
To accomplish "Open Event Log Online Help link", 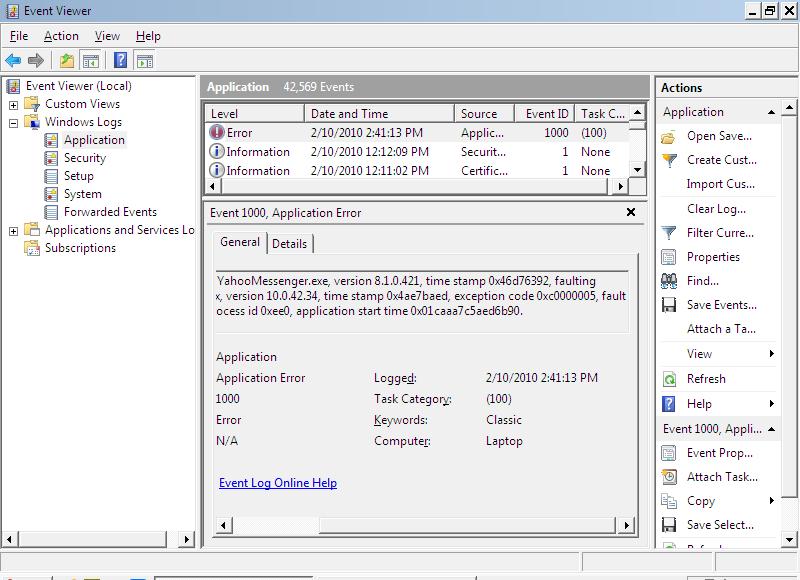I will click(x=278, y=483).
